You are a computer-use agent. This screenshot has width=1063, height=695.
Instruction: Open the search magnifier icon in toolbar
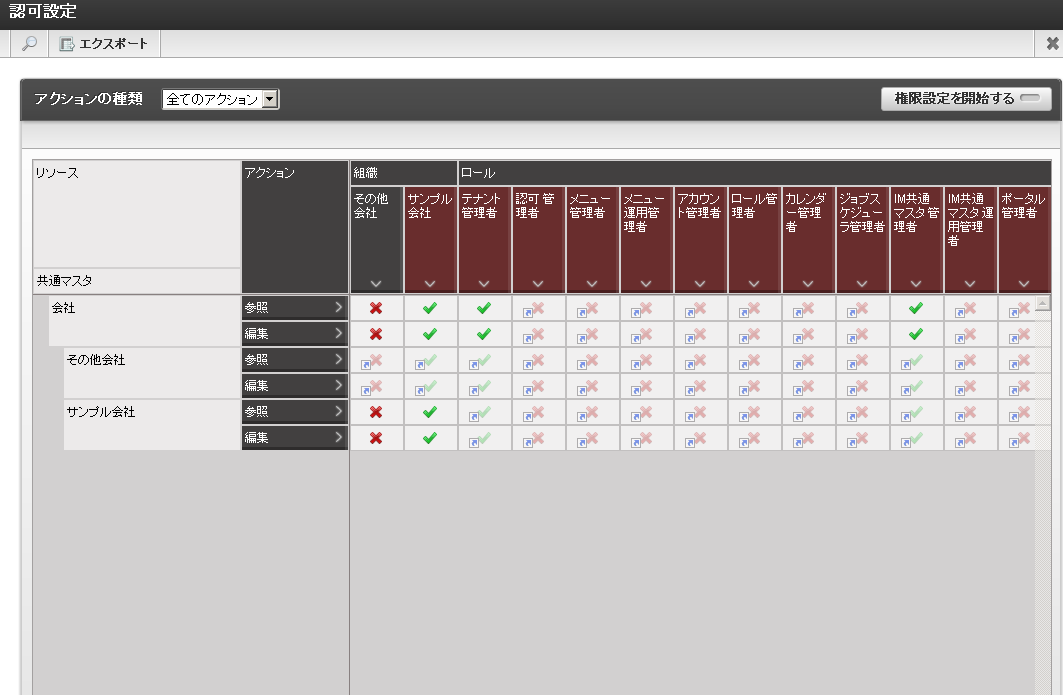tap(29, 43)
